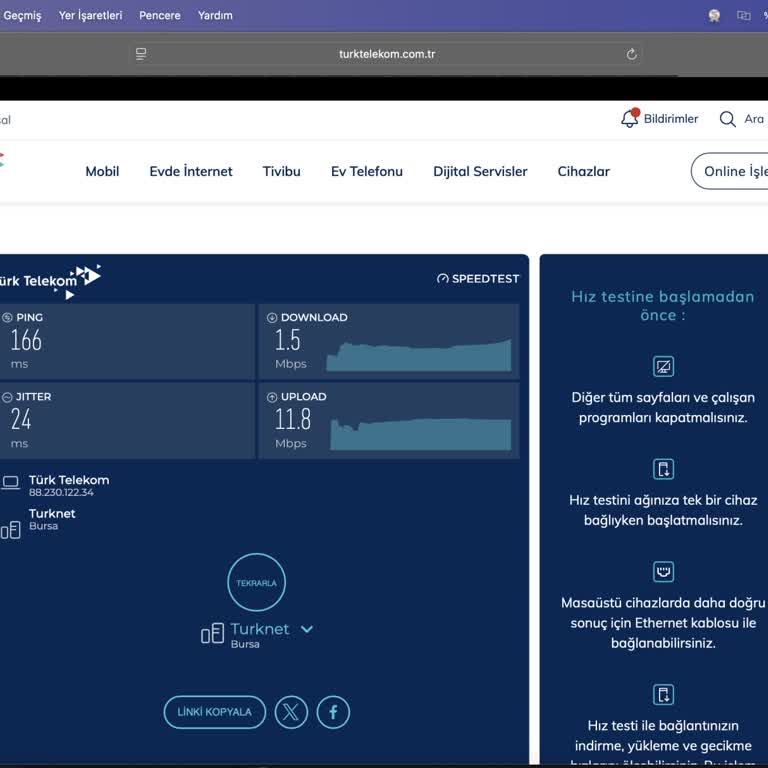Image resolution: width=768 pixels, height=768 pixels.
Task: Expand the Turknet server dropdown chevron
Action: 307,629
